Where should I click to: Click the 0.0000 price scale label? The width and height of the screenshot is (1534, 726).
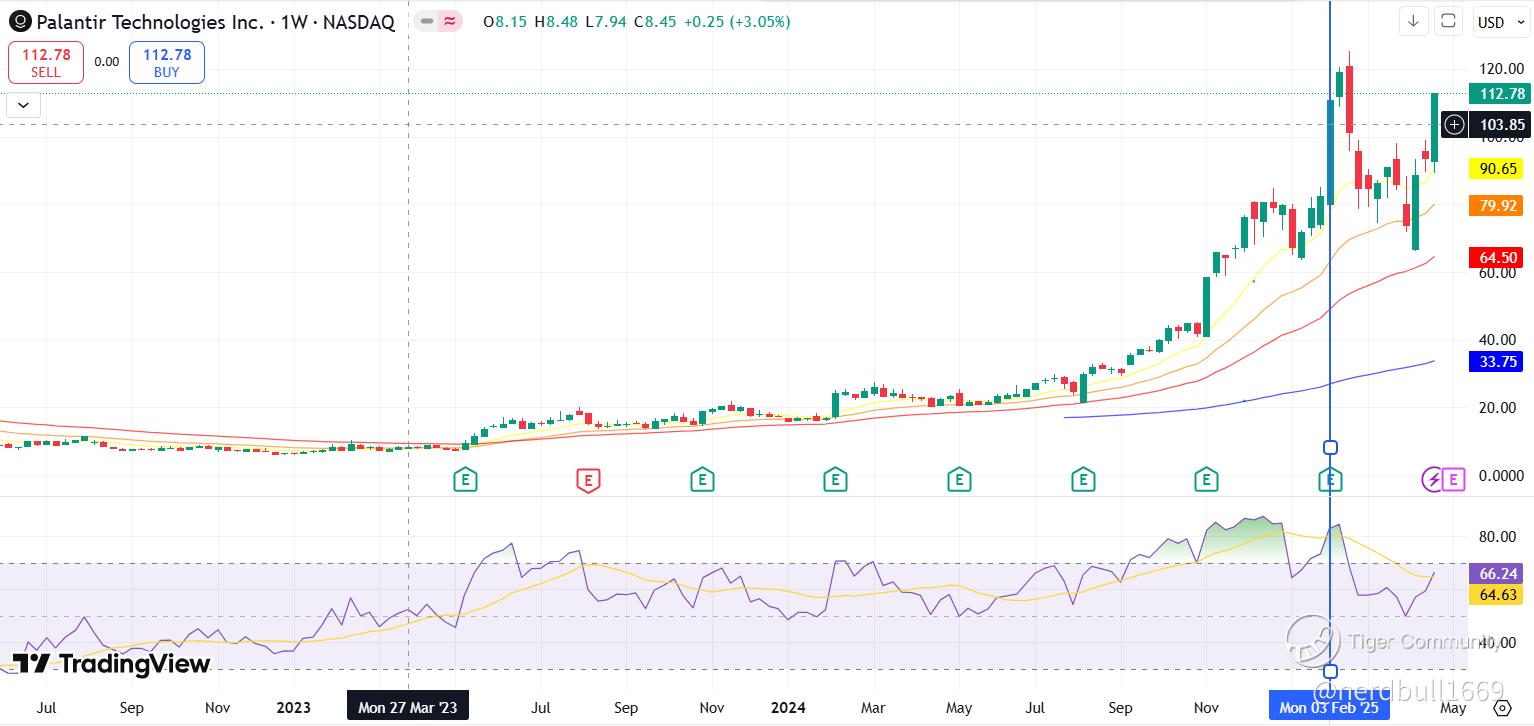click(x=1501, y=476)
